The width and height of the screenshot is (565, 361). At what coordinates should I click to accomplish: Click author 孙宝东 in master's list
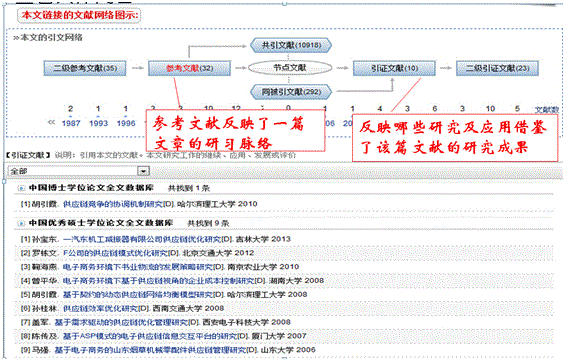[x=44, y=239]
